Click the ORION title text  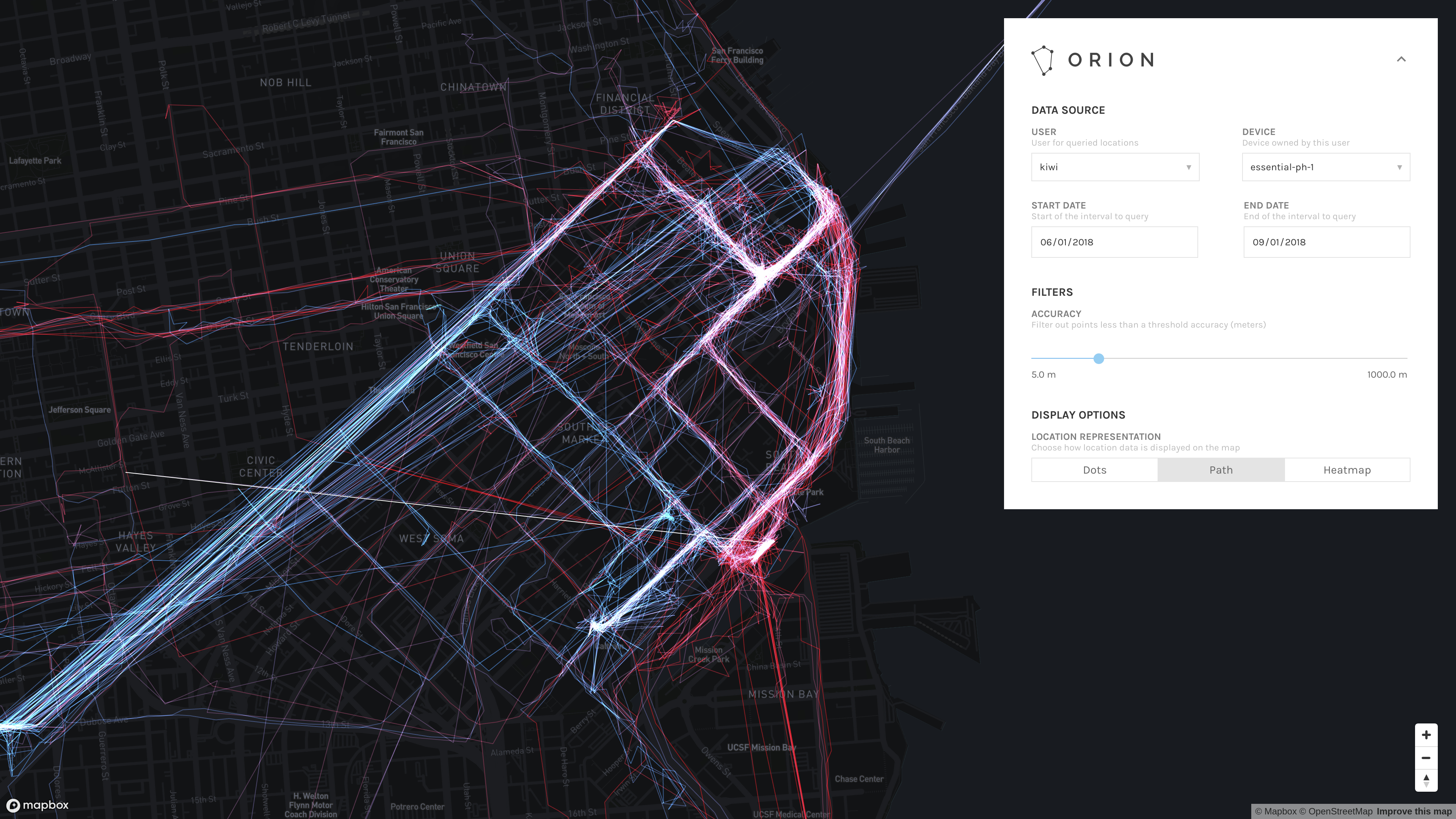[1111, 60]
